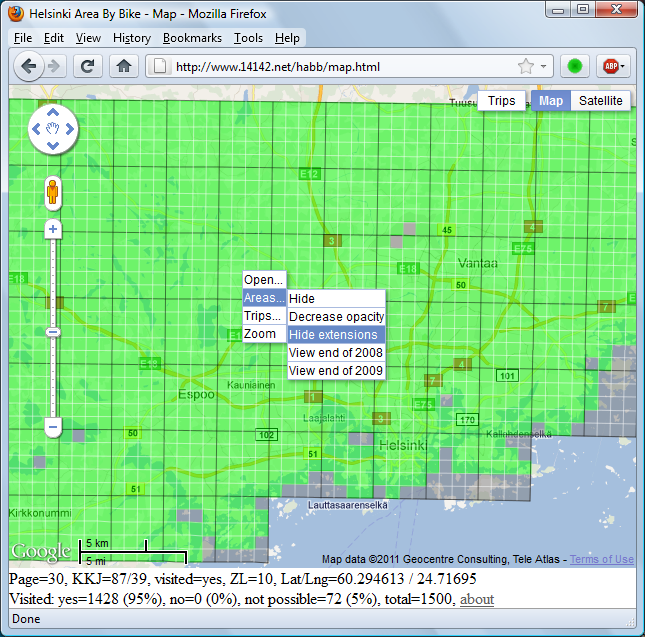Open the Adblock Plus dropdown arrow

(624, 67)
